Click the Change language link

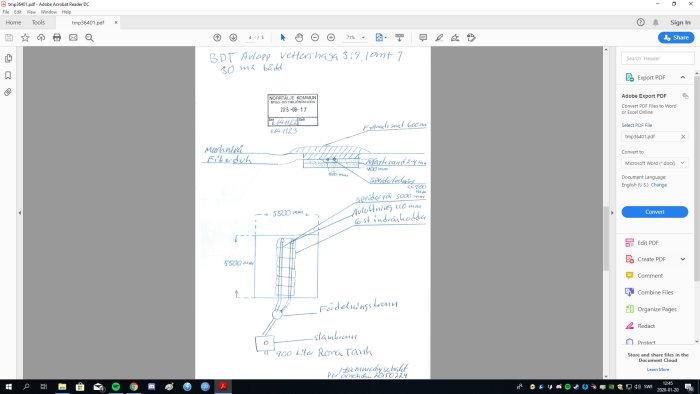[658, 185]
